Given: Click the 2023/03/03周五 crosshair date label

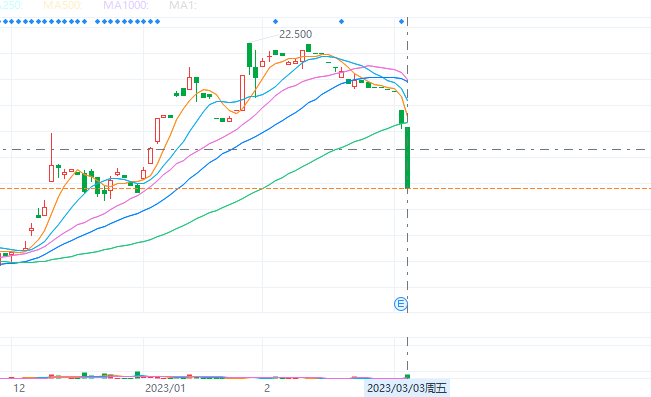Looking at the screenshot, I should [x=407, y=388].
